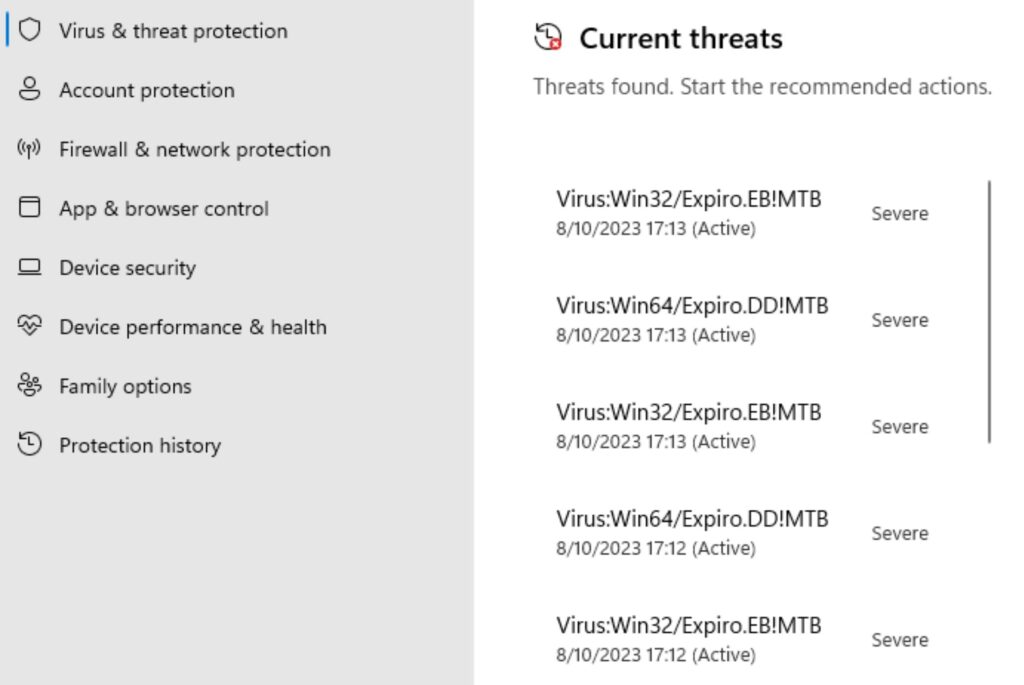Open Family options using the family icon
1024x685 pixels.
click(30, 385)
